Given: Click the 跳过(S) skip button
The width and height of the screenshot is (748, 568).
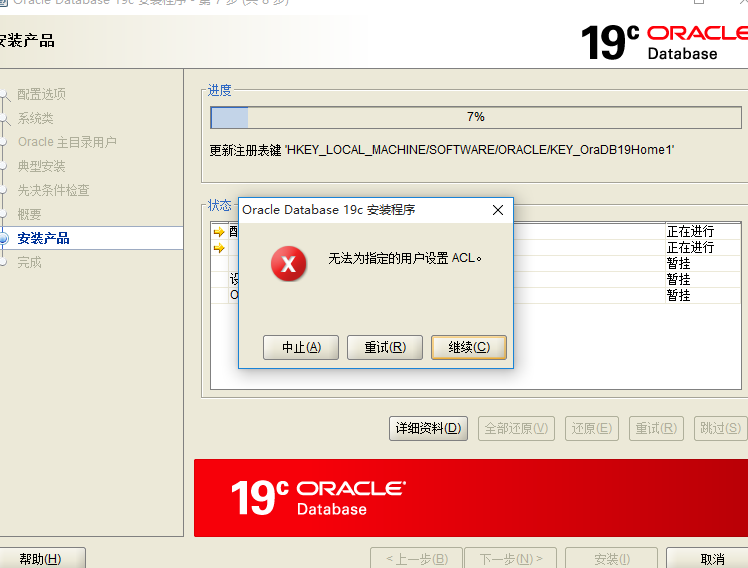Looking at the screenshot, I should pyautogui.click(x=720, y=428).
